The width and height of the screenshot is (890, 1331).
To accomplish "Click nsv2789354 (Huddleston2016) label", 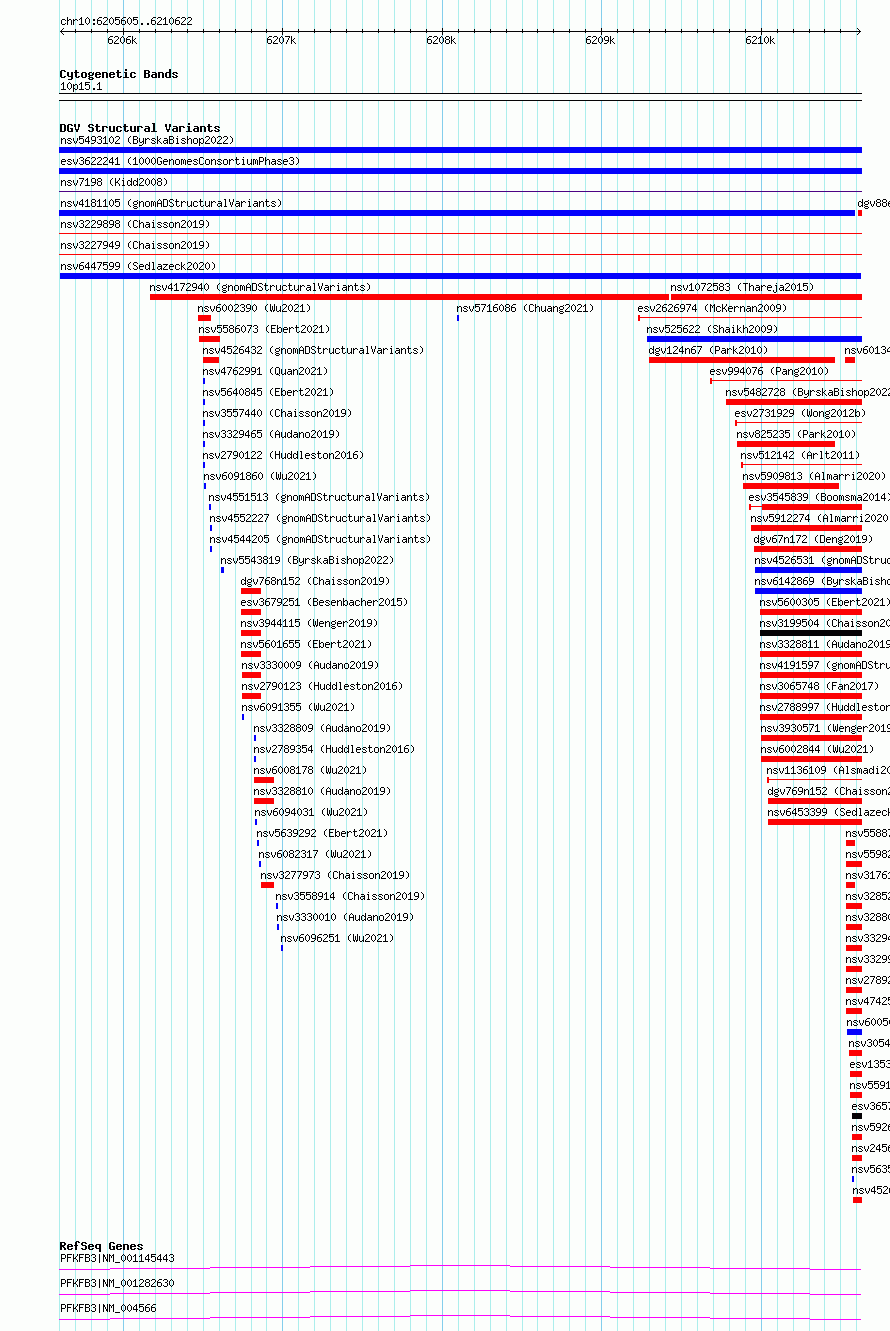I will (334, 750).
